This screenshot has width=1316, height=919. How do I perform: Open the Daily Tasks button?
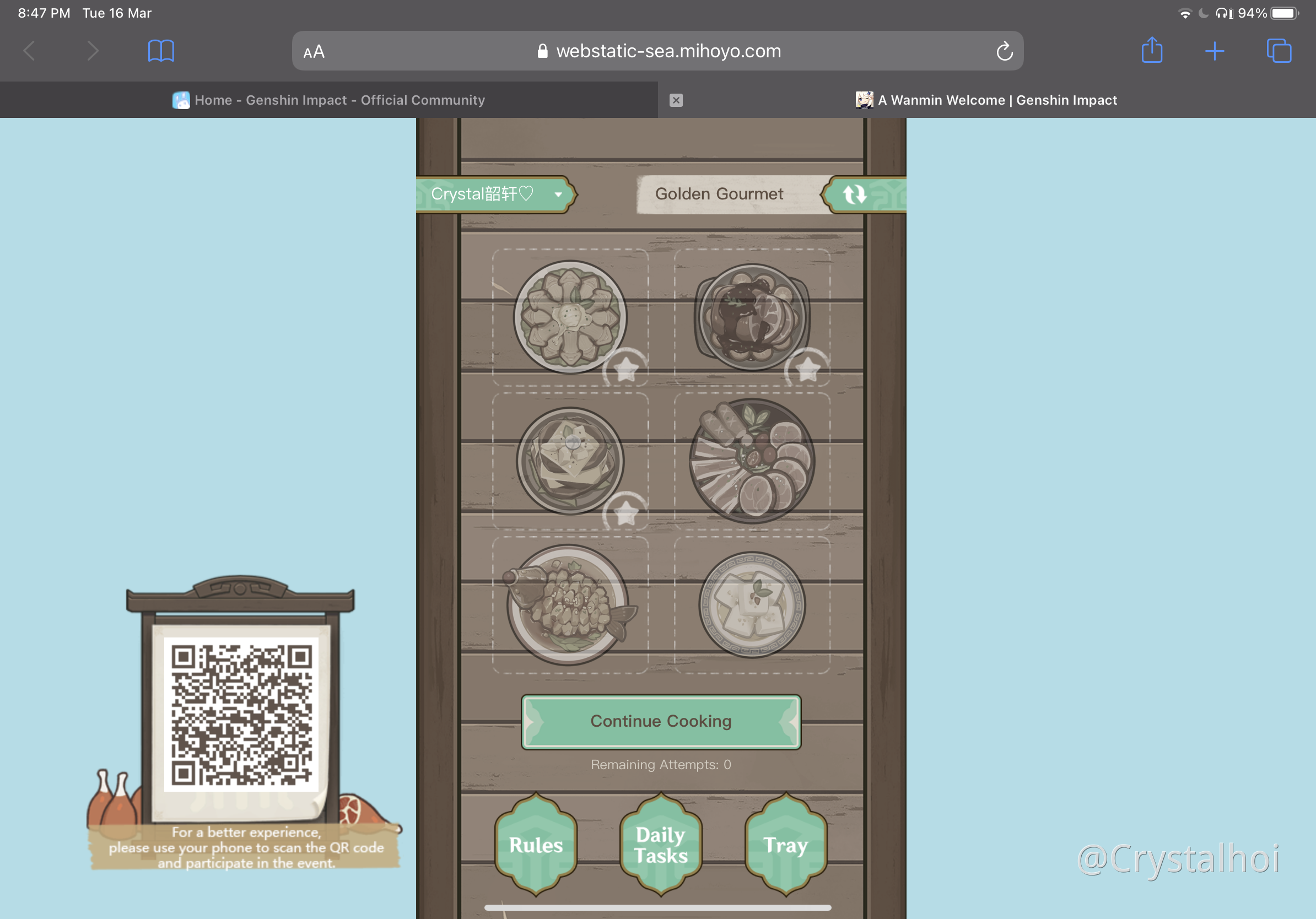[x=660, y=845]
